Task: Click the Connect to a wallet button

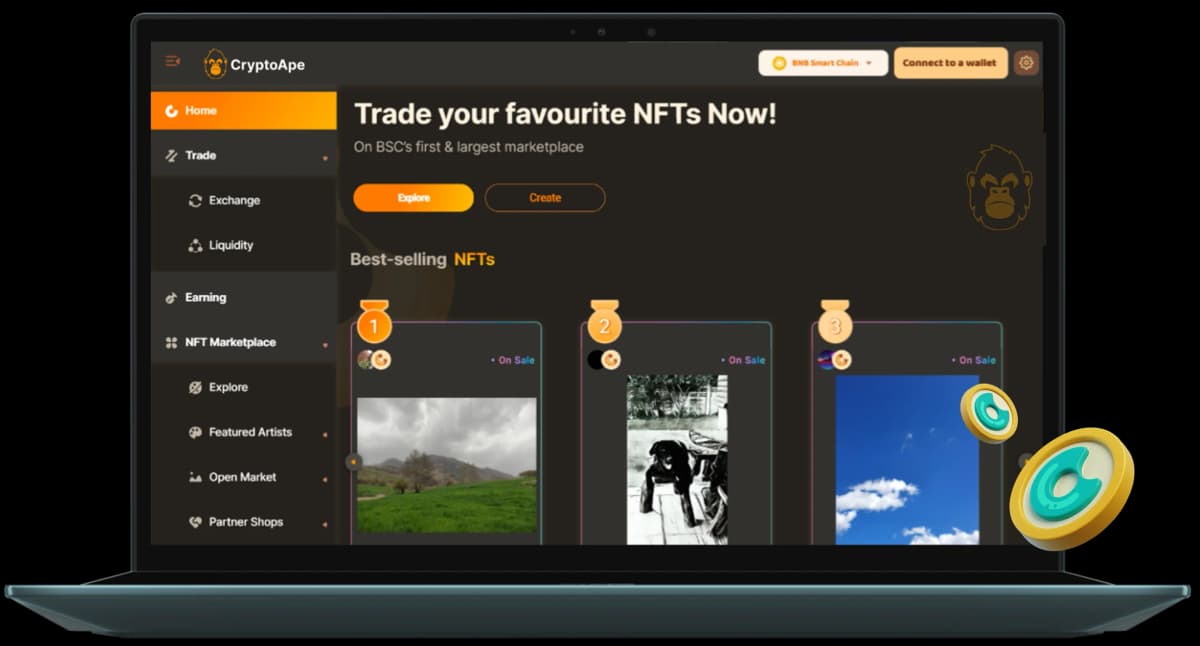Action: pyautogui.click(x=949, y=63)
